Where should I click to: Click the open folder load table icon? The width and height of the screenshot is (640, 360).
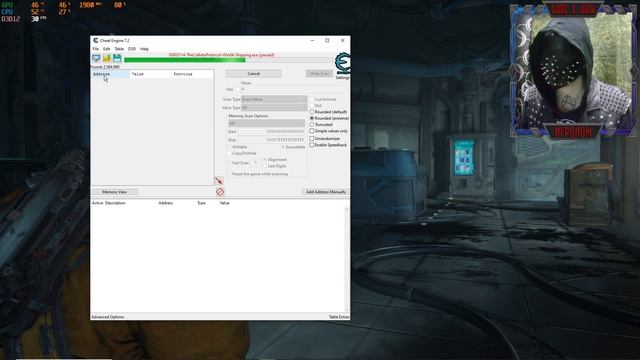pos(107,58)
